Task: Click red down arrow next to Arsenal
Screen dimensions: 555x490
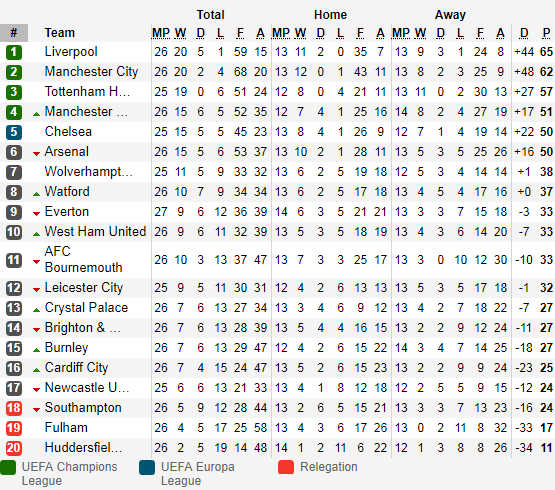Action: (x=36, y=154)
